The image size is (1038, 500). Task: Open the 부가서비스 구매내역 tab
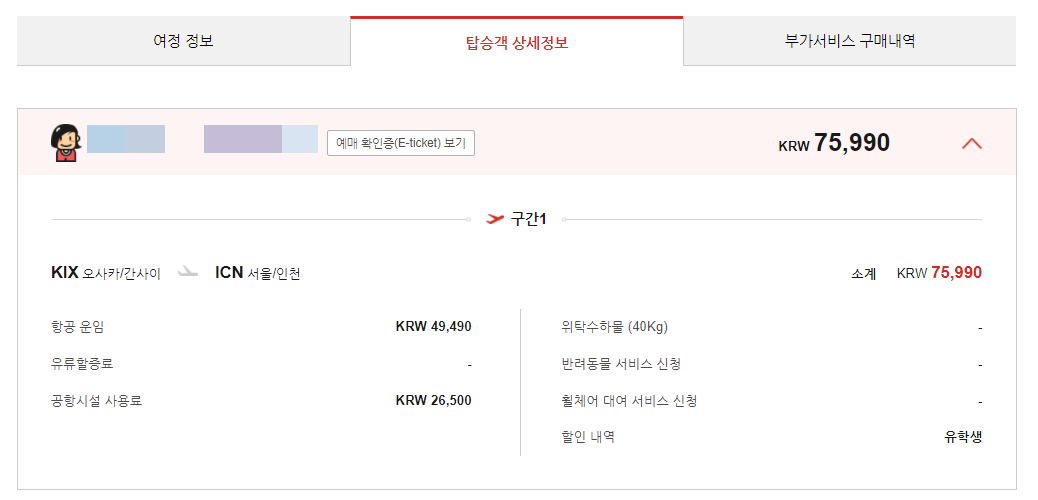point(850,41)
